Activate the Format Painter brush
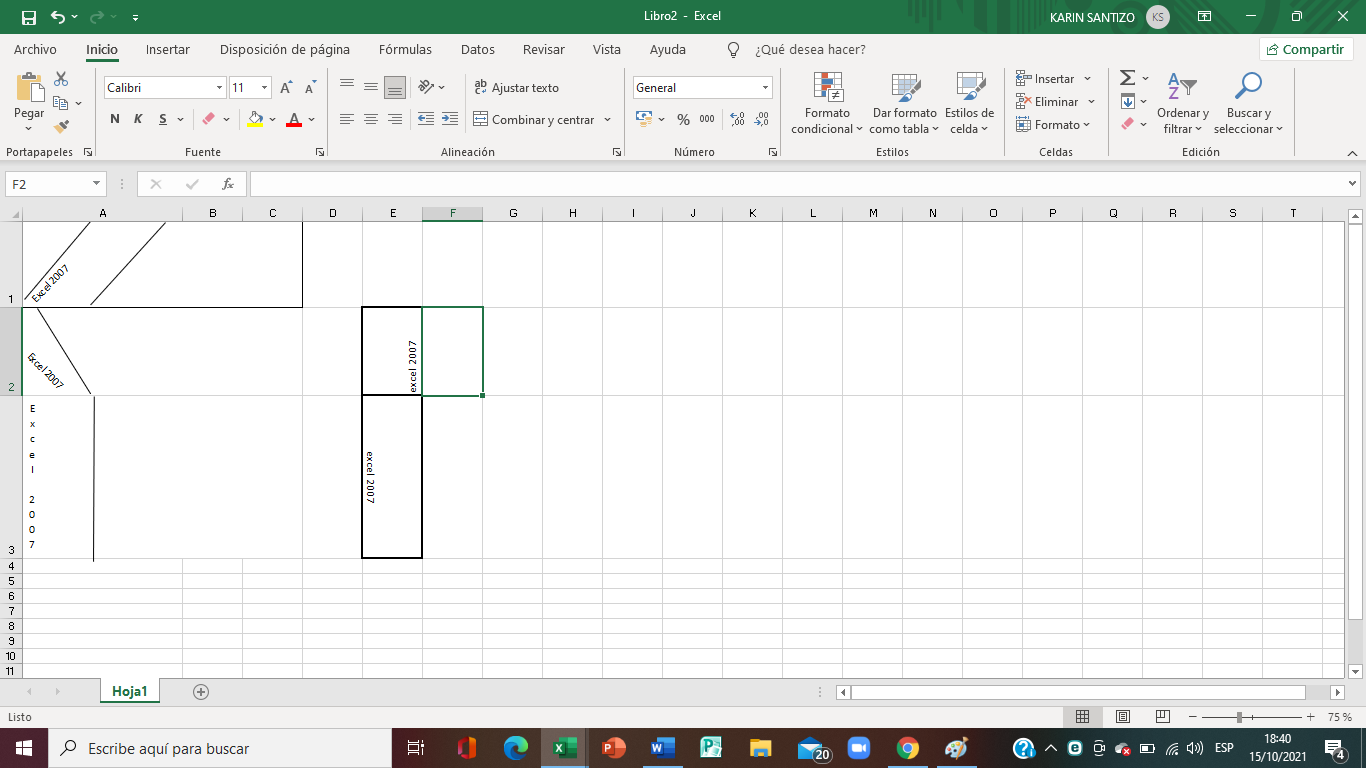Viewport: 1366px width, 768px height. [x=61, y=127]
